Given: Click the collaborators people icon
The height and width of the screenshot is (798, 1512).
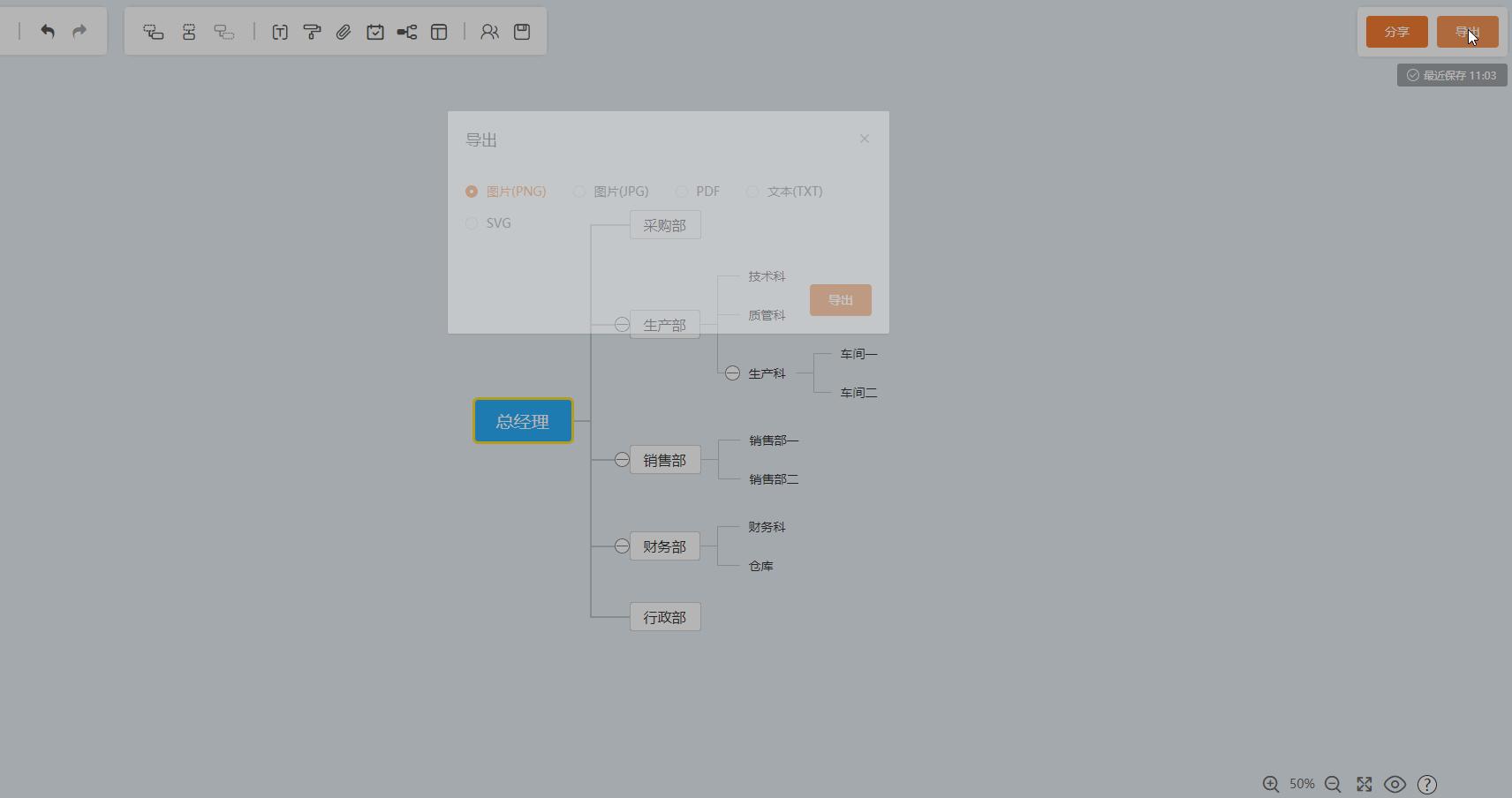Looking at the screenshot, I should [489, 32].
